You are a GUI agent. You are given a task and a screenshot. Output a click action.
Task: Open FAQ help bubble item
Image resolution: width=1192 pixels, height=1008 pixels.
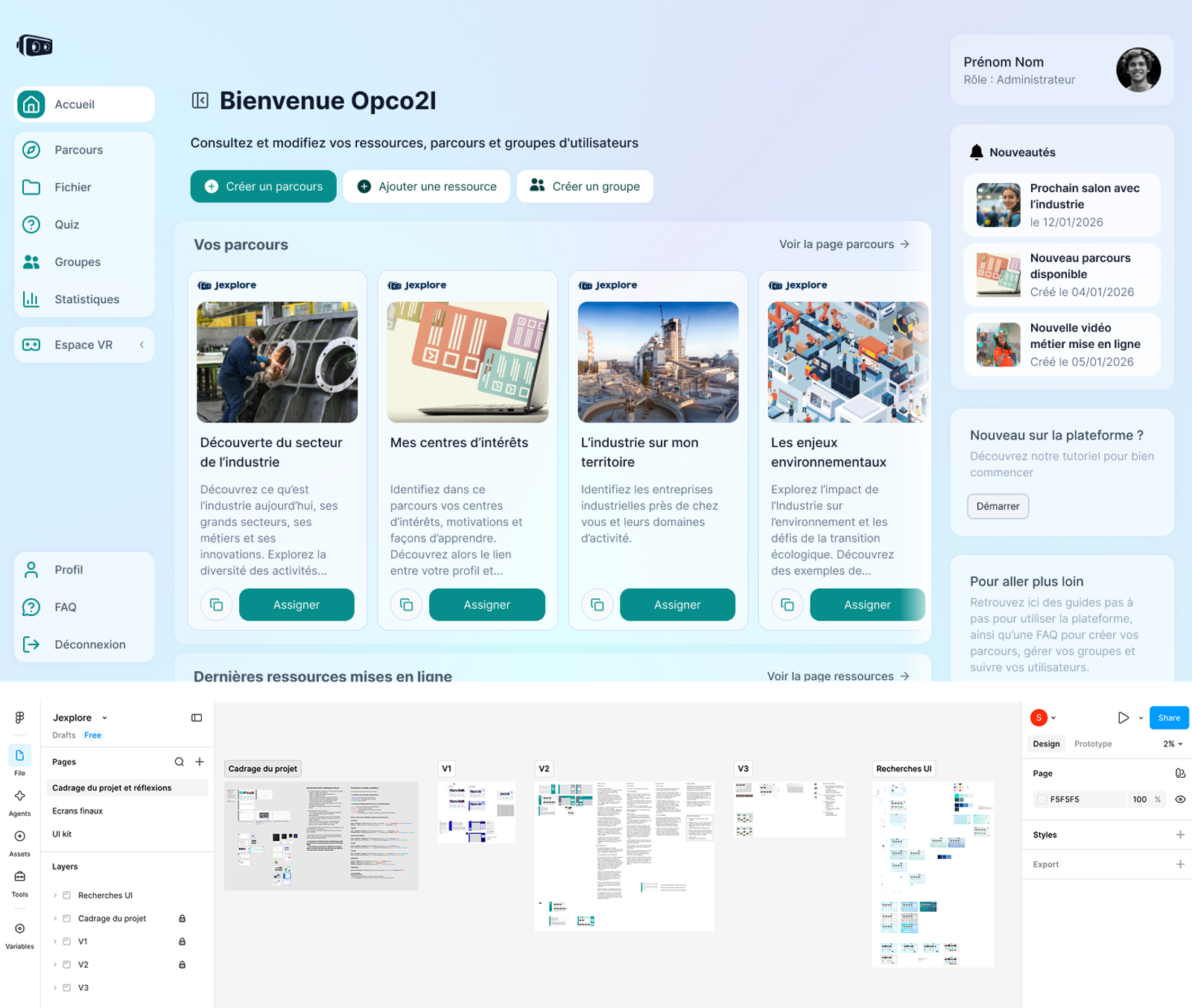click(84, 607)
